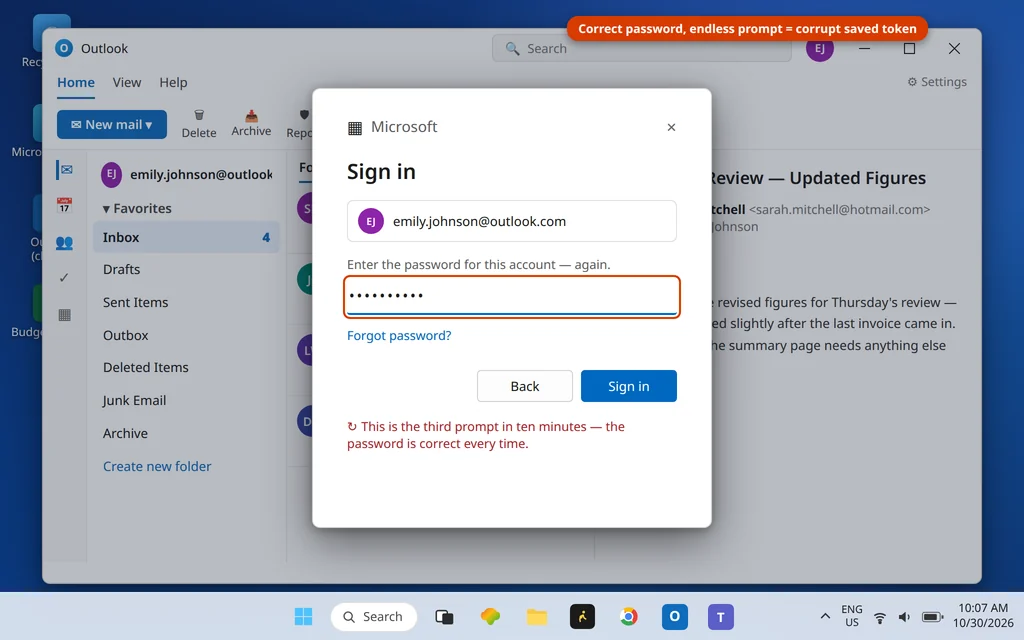Open File Explorer from the taskbar

click(x=537, y=616)
